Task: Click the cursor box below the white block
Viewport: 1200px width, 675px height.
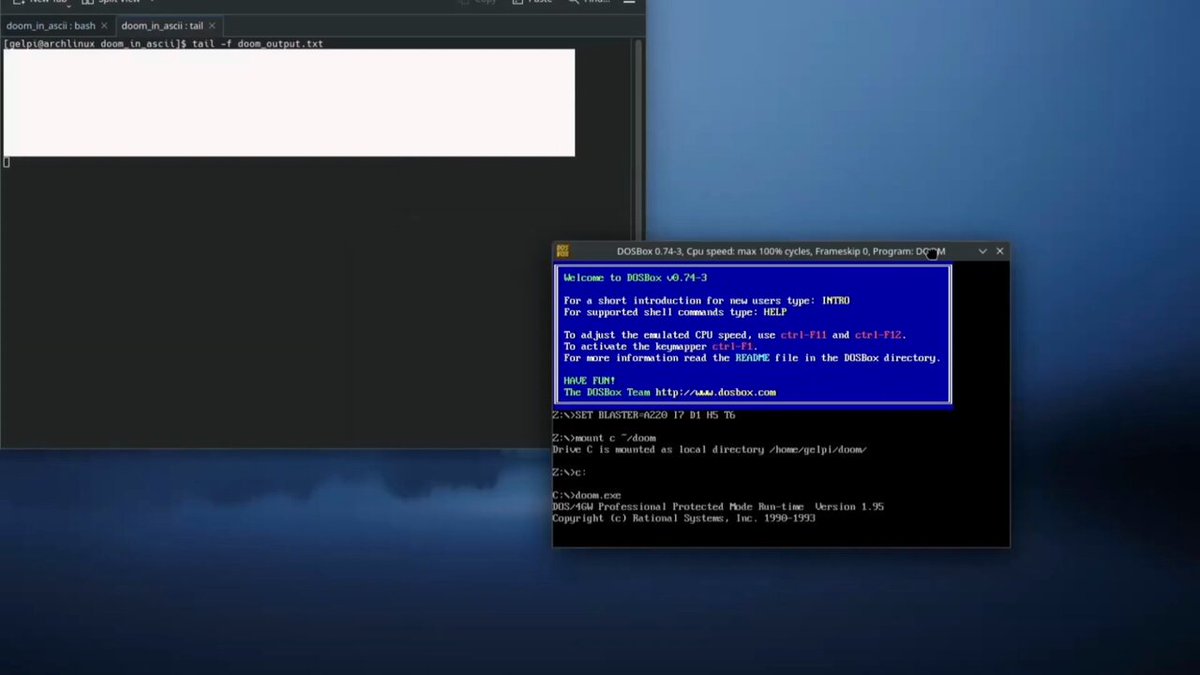Action: [7, 163]
